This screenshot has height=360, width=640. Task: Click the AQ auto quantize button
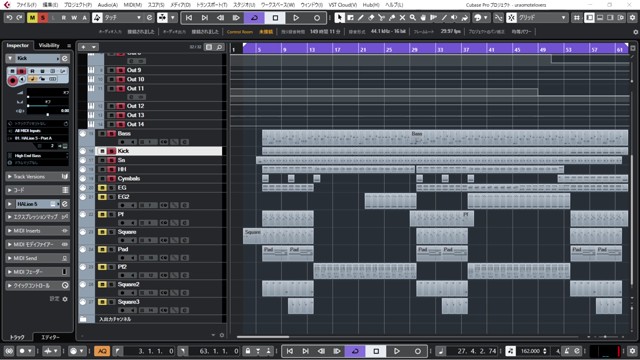coord(102,351)
